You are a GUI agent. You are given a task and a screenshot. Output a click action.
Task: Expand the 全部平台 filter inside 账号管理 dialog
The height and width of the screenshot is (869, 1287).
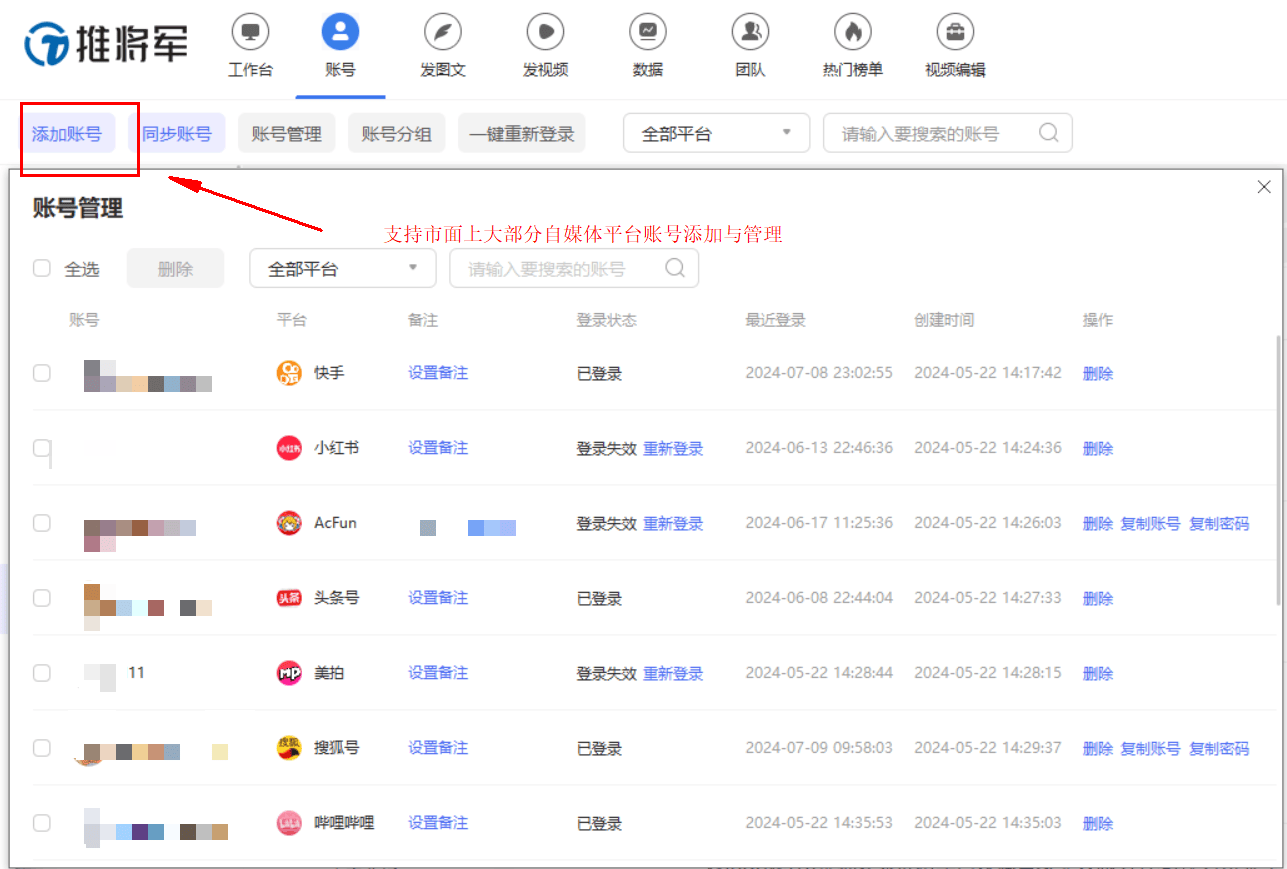[342, 268]
